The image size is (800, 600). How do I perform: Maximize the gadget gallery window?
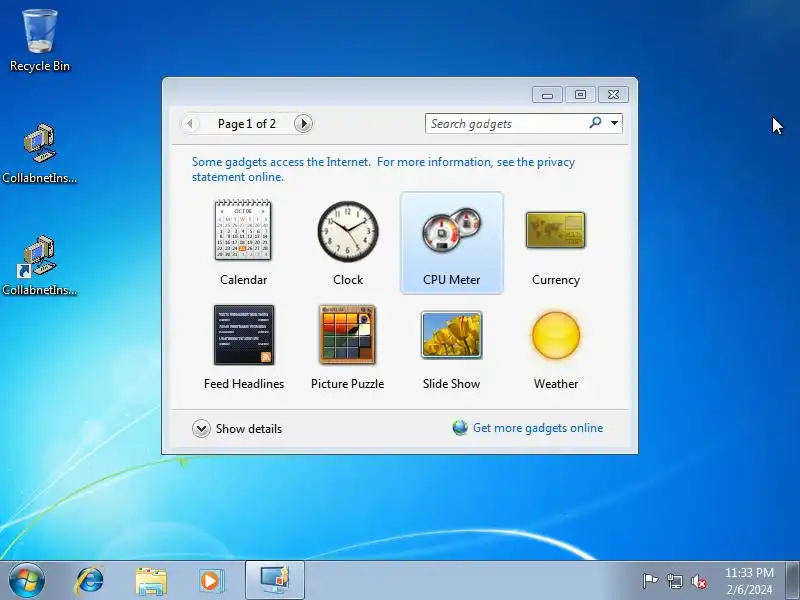580,95
